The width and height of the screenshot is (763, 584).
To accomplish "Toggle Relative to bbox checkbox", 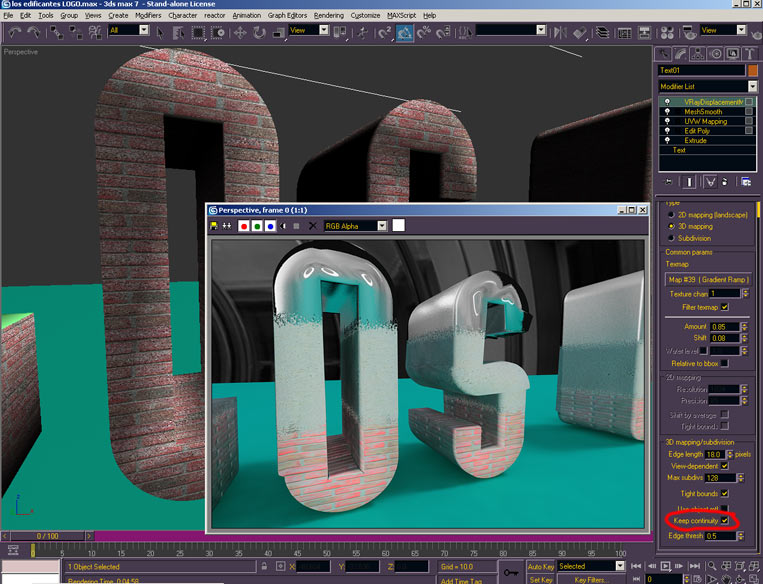I will point(725,364).
